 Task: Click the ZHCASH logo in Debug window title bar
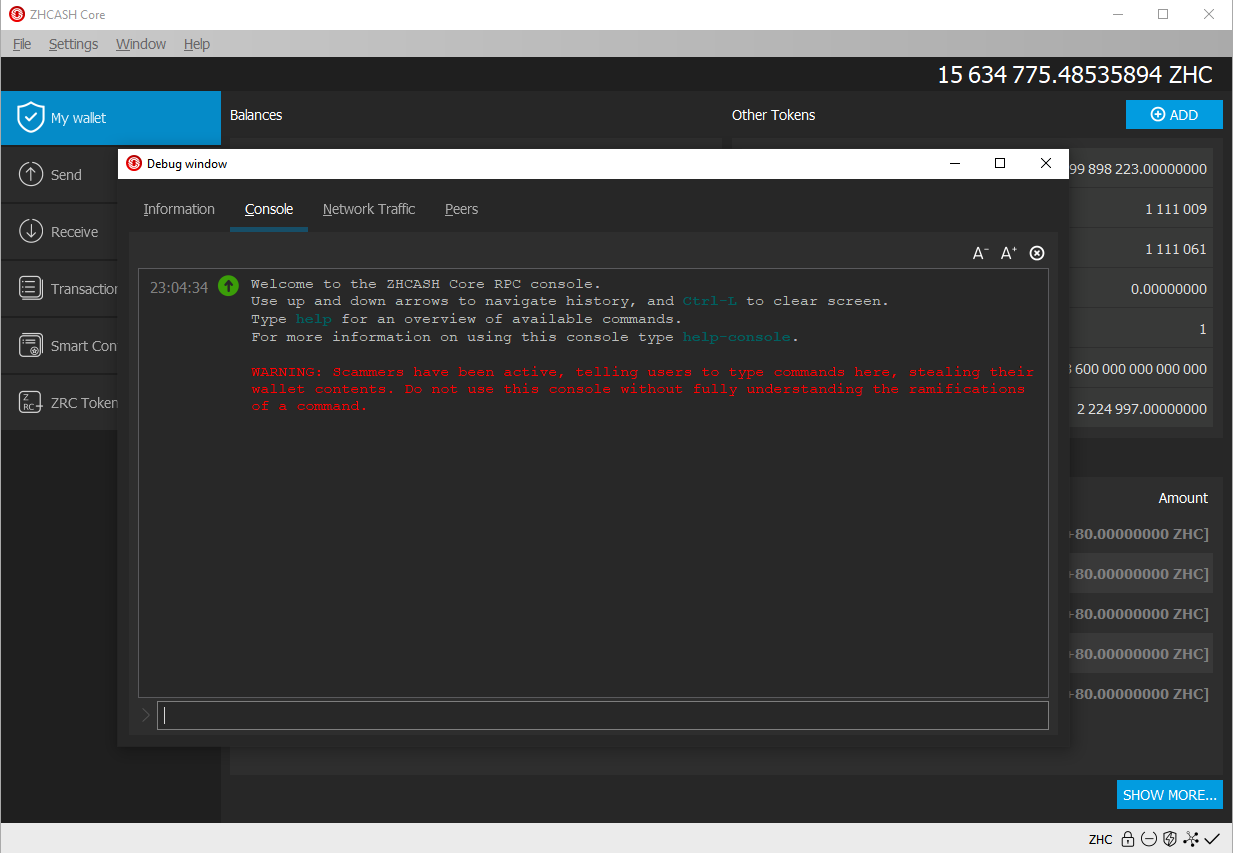134,164
